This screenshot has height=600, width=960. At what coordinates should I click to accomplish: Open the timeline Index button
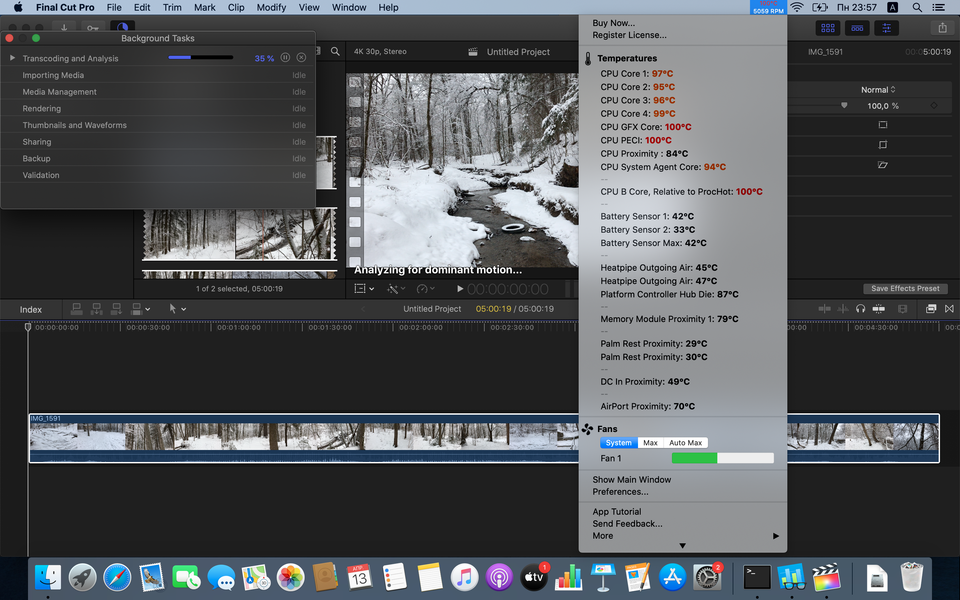[31, 309]
